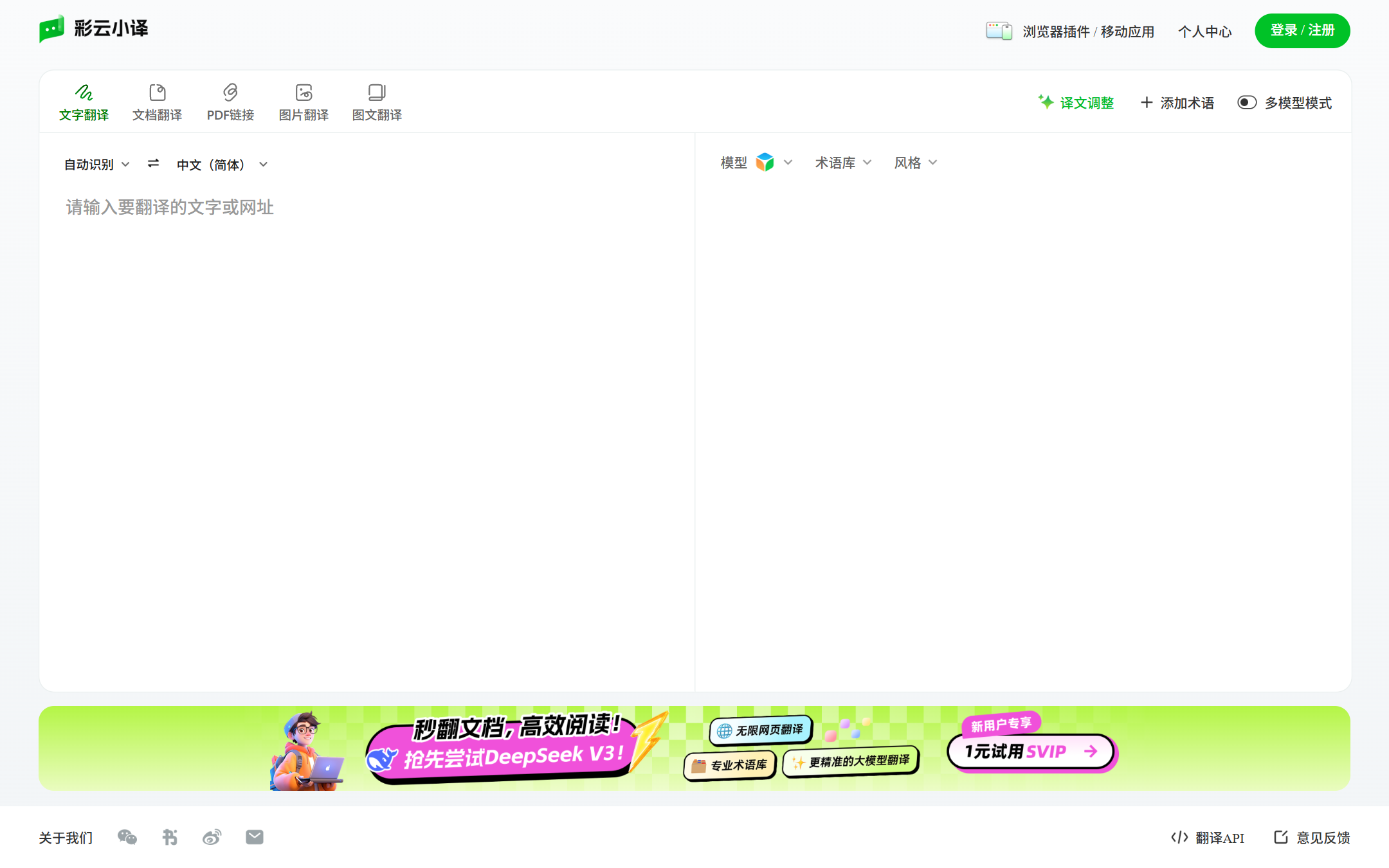Click the colorful model cube icon
1389x868 pixels.
coord(765,162)
